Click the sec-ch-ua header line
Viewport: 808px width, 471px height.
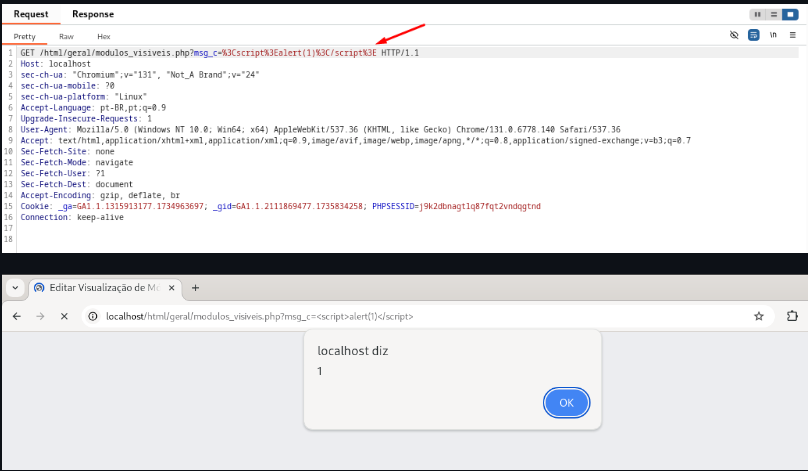click(140, 75)
